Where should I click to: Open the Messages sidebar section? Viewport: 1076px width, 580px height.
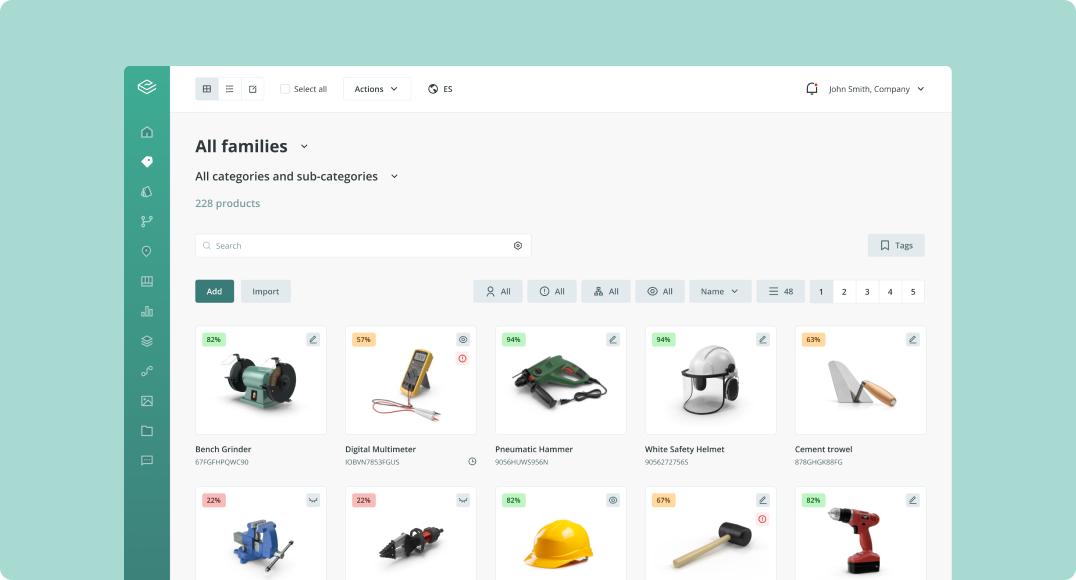(147, 460)
